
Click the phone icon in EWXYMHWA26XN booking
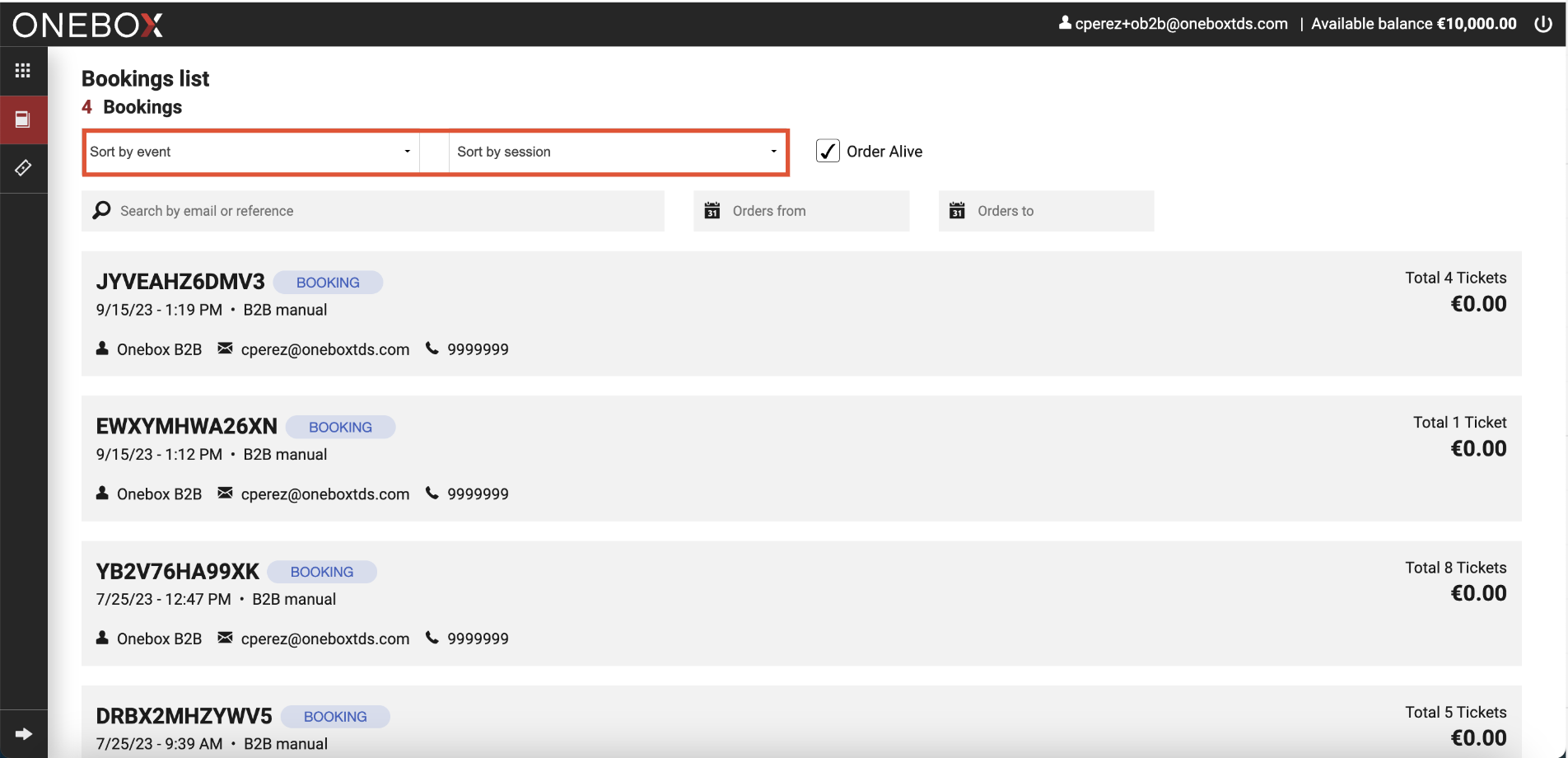pyautogui.click(x=432, y=493)
